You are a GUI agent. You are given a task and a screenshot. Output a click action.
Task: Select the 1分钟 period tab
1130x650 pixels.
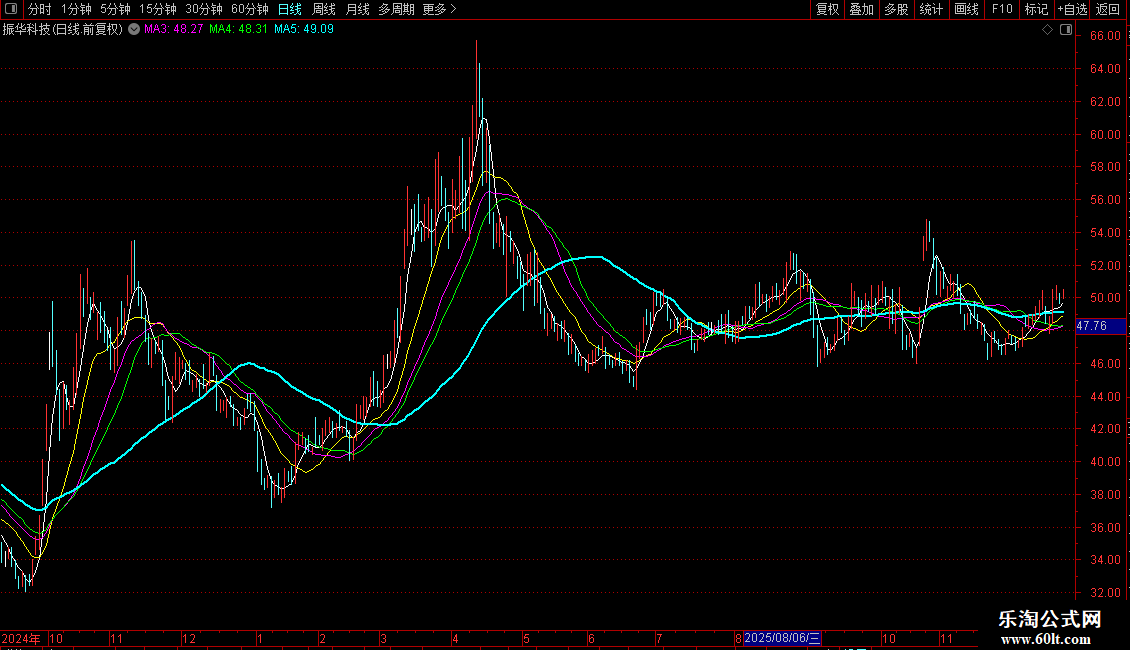pos(76,9)
